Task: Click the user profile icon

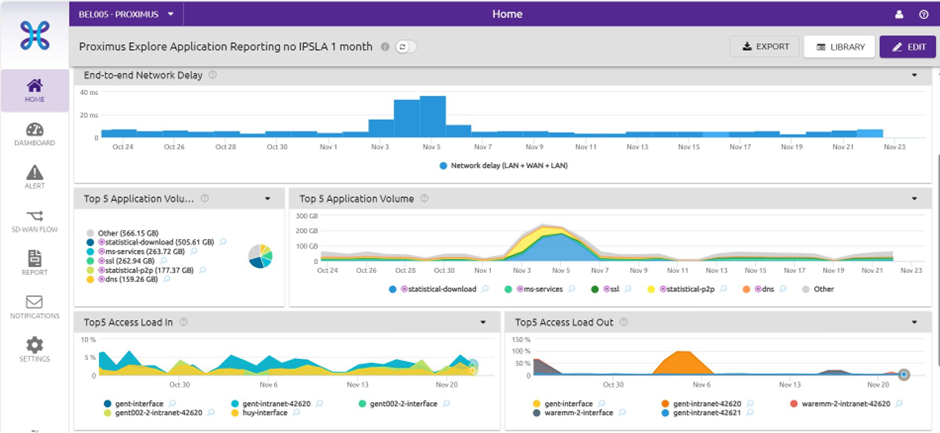Action: coord(898,14)
